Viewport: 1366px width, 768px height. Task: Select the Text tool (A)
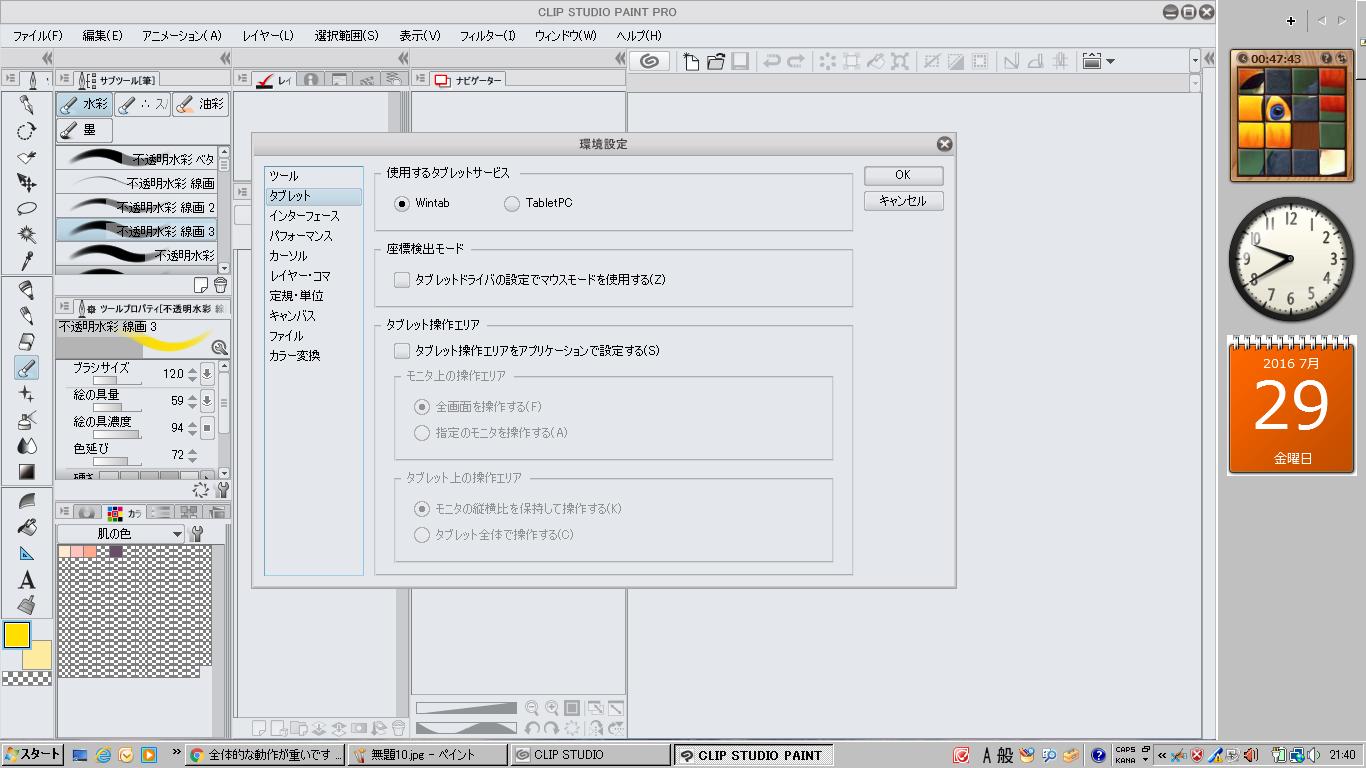click(27, 580)
